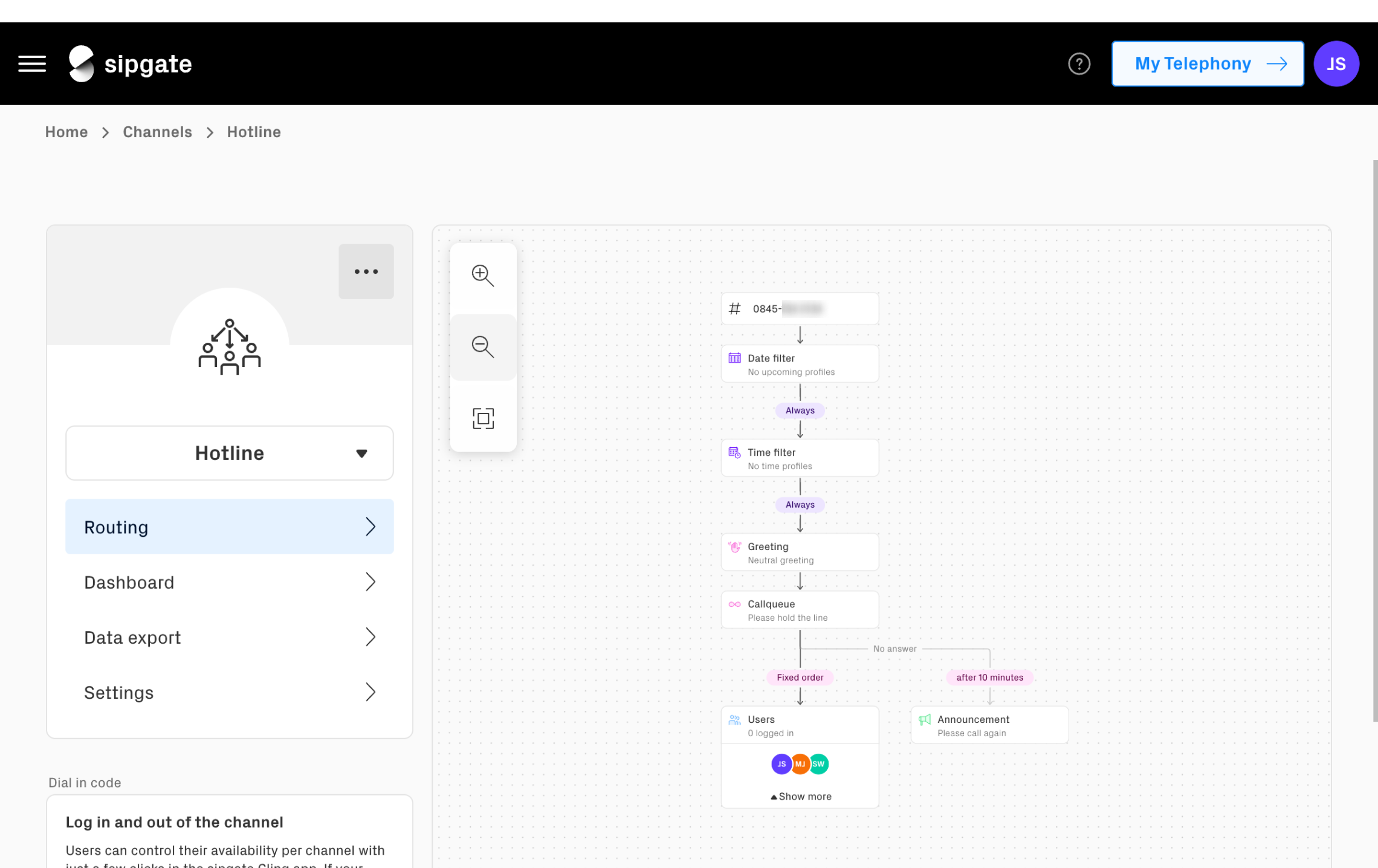Click the SW user avatar
Image resolution: width=1378 pixels, height=868 pixels.
tap(818, 764)
